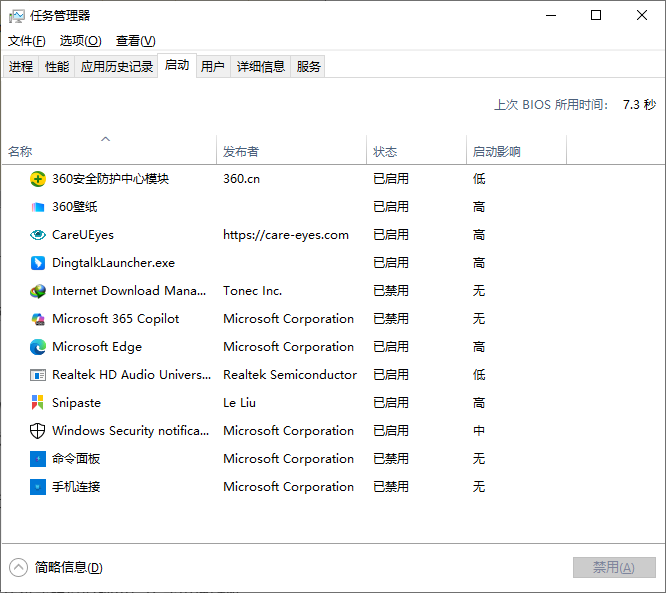Sort by 状态 column header
Viewport: 666px width, 593px height.
point(385,152)
